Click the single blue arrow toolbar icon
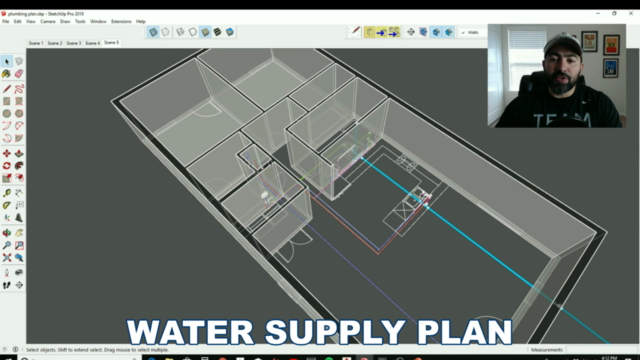Viewport: 640px width, 360px height. click(x=382, y=32)
